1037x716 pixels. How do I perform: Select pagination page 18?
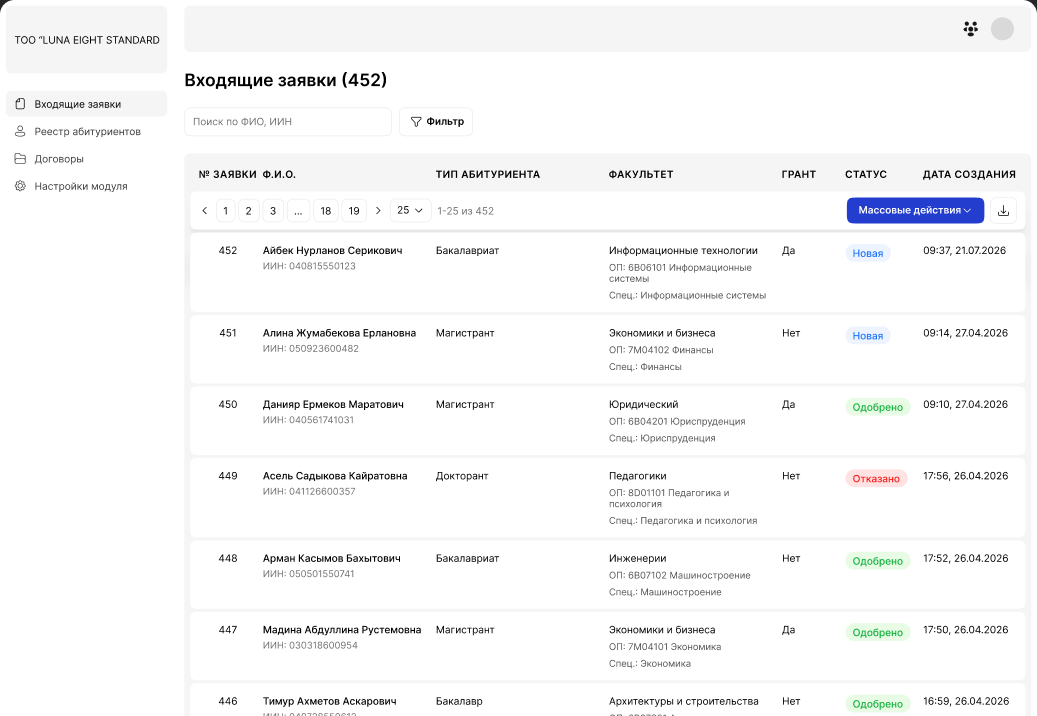(325, 211)
